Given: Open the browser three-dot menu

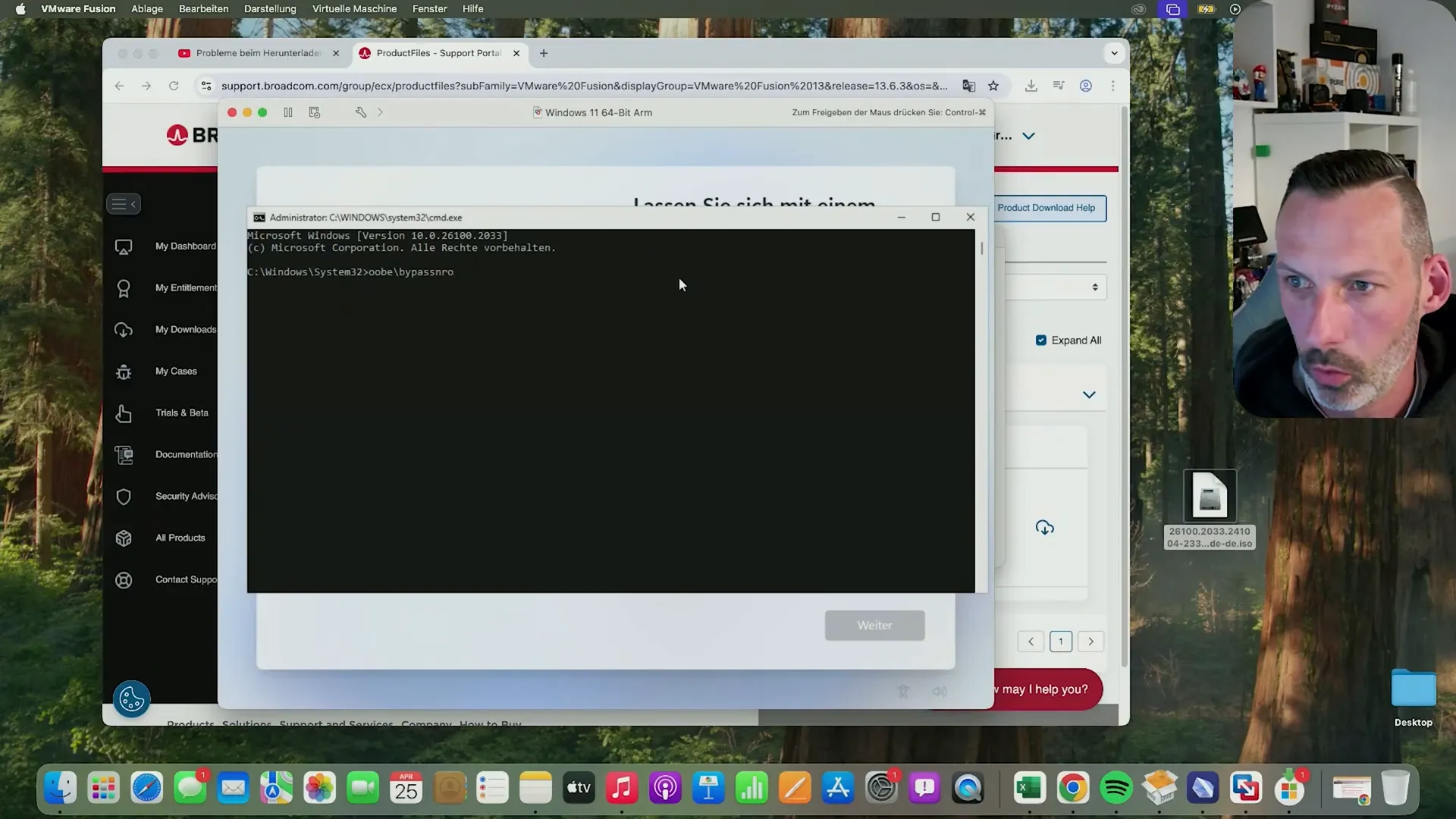Looking at the screenshot, I should (x=1113, y=86).
